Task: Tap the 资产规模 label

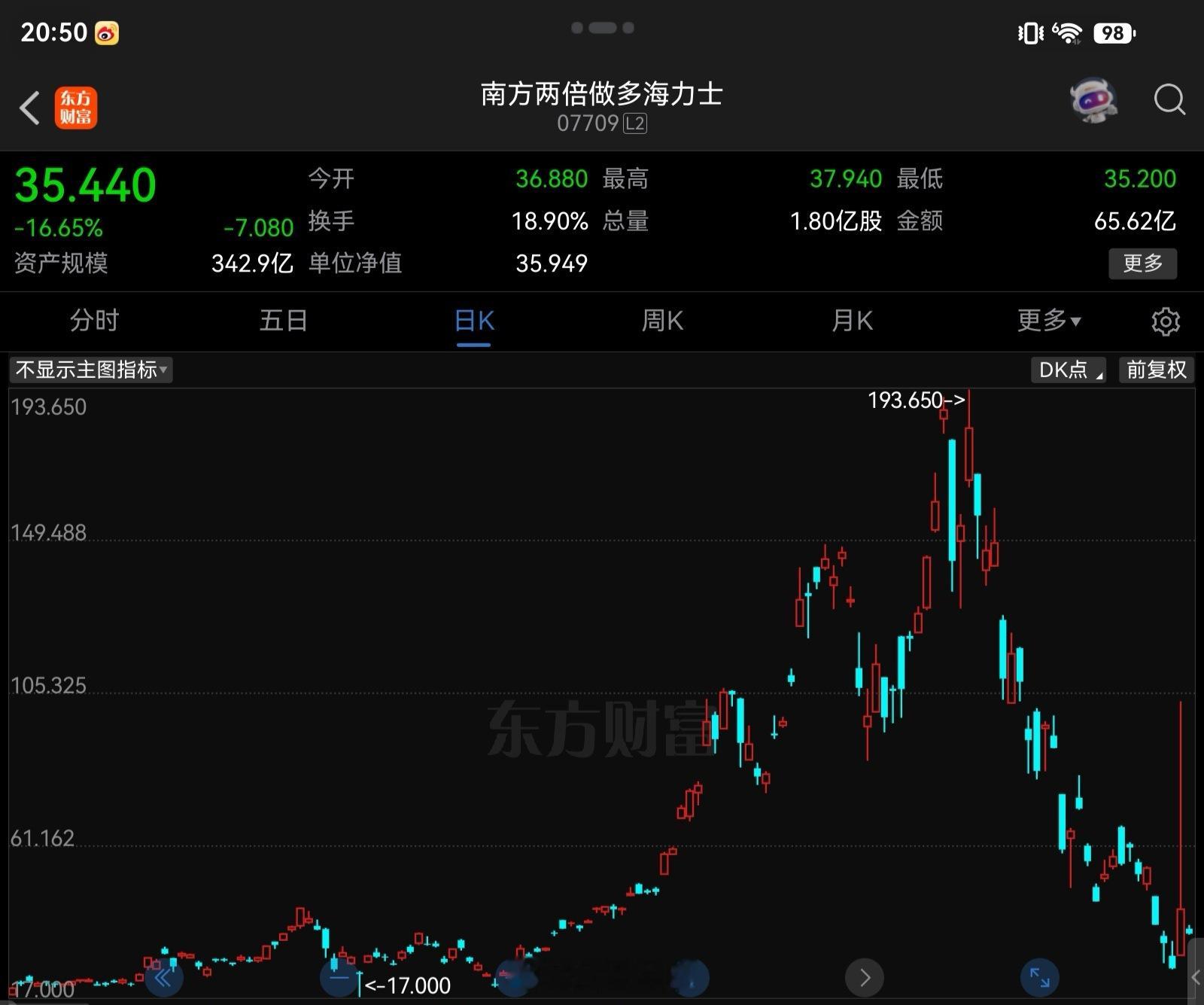Action: 61,263
